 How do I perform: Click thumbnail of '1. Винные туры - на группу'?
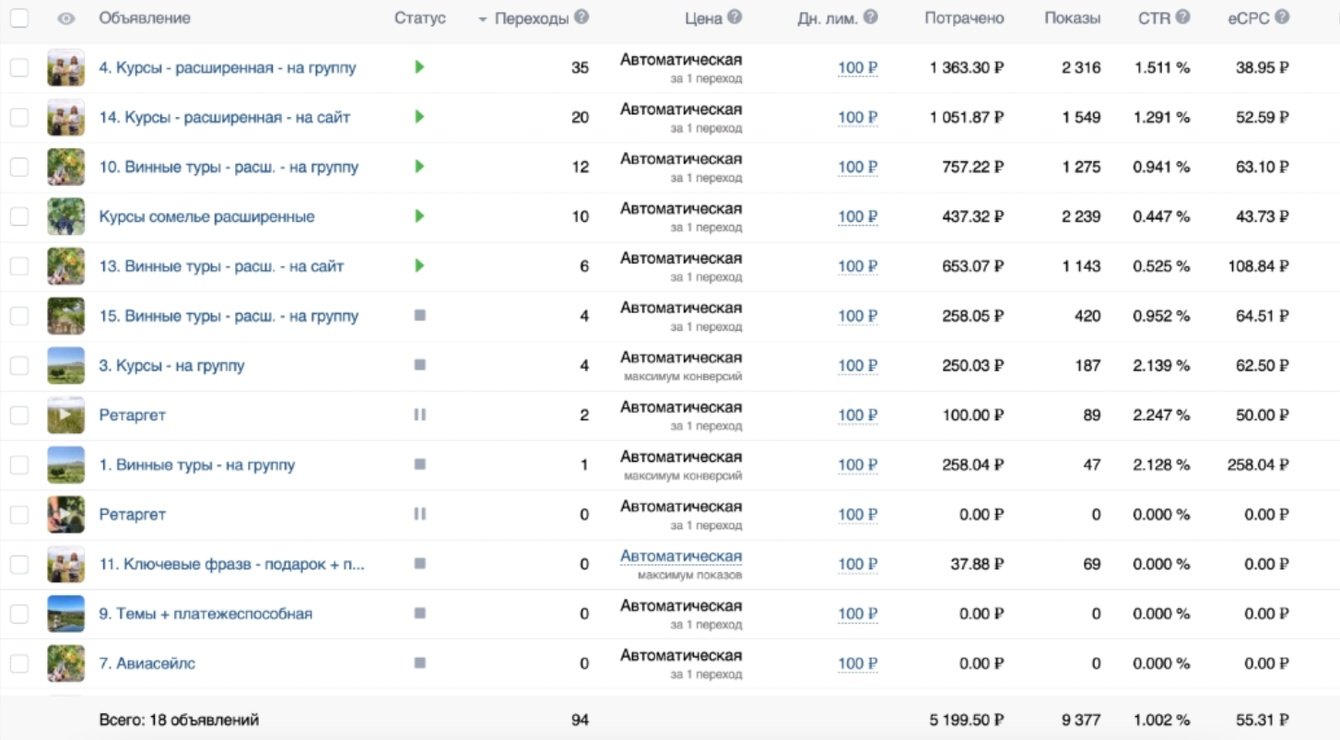(x=66, y=465)
